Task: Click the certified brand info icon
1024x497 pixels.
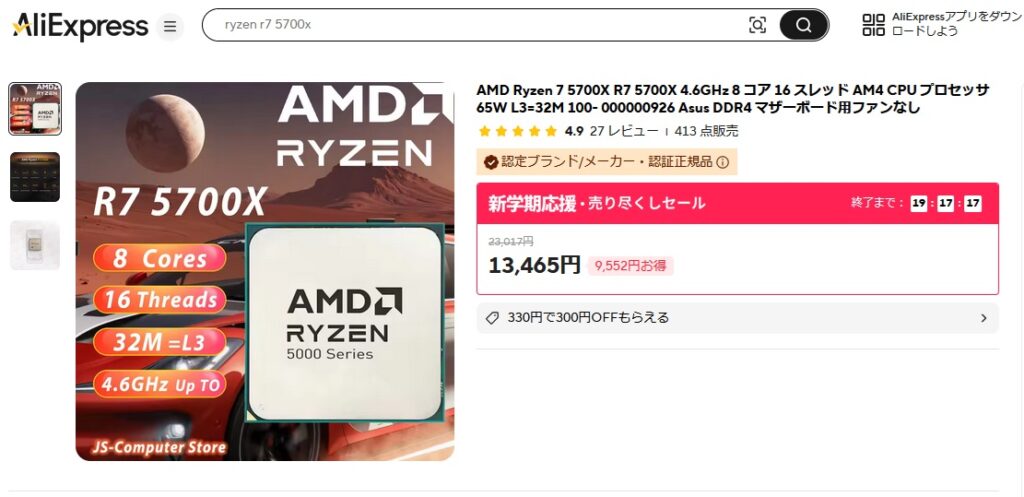Action: [722, 162]
